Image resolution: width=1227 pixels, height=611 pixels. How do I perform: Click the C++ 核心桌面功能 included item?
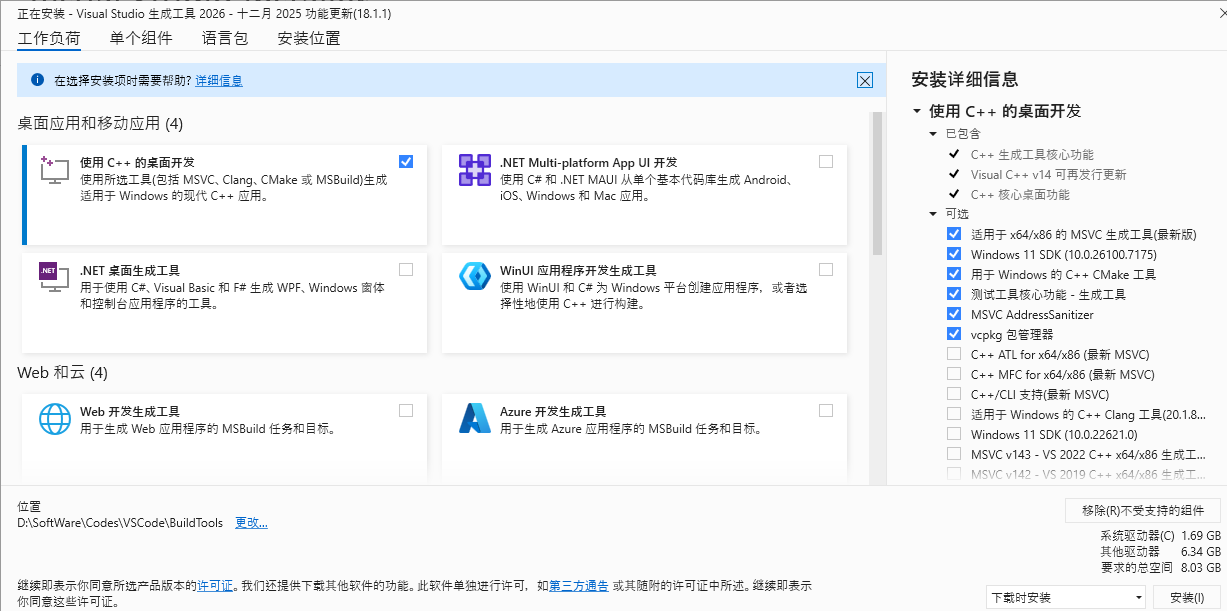1020,194
